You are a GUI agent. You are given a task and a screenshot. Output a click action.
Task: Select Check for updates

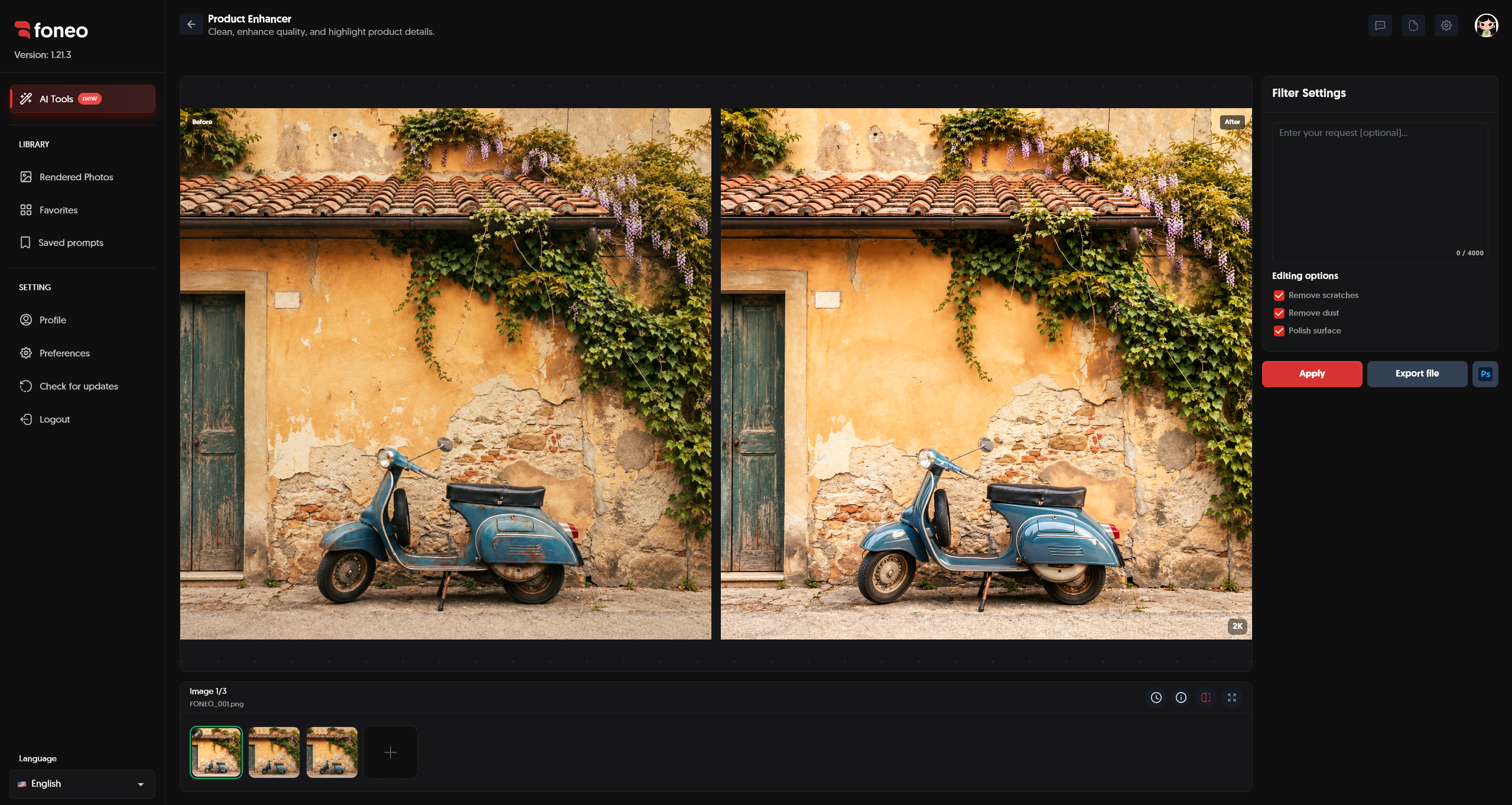coord(83,386)
